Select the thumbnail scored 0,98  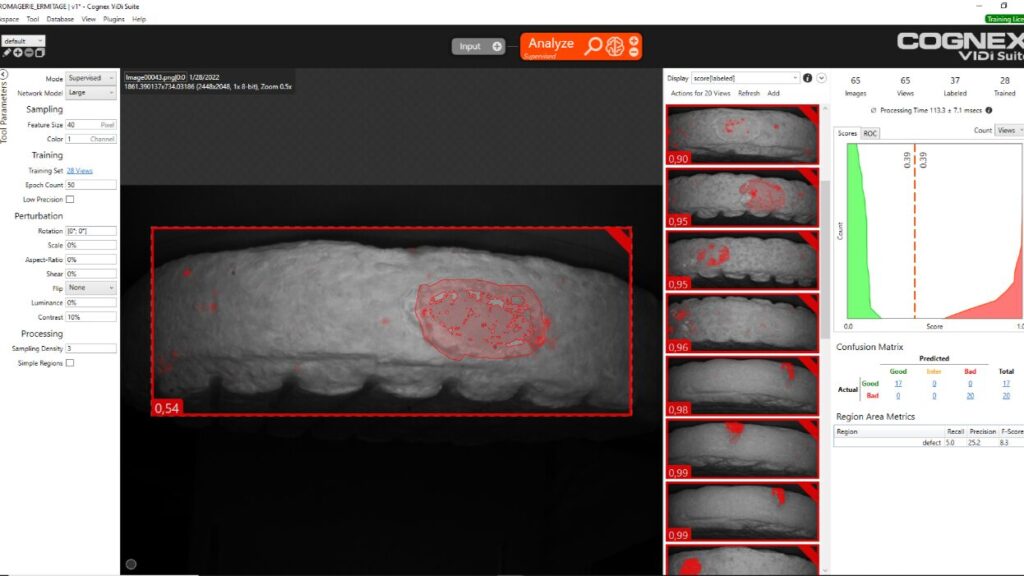(742, 384)
